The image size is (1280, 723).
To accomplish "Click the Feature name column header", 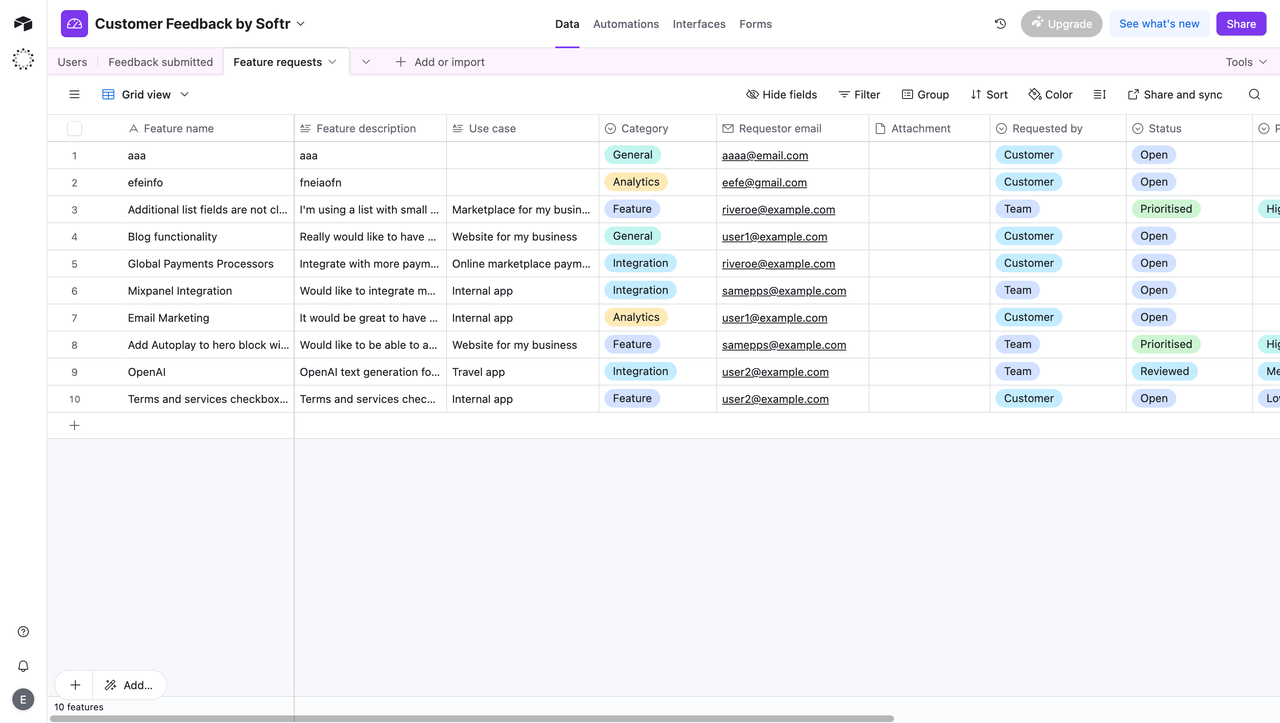I will click(x=208, y=129).
